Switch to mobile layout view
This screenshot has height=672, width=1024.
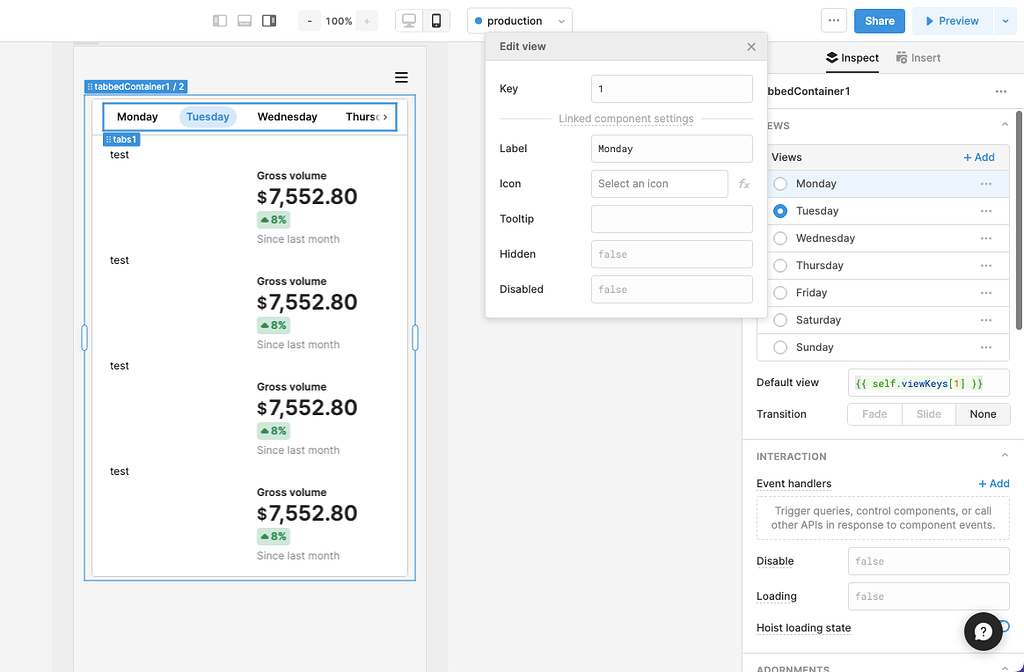(x=436, y=21)
